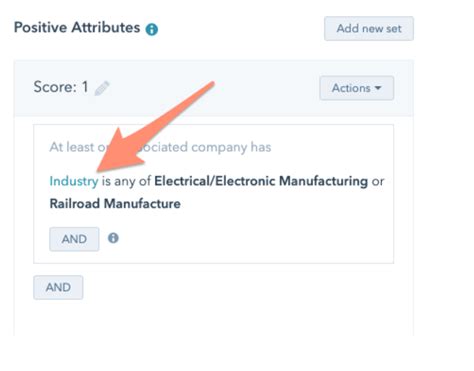Image resolution: width=474 pixels, height=371 pixels.
Task: Click the AND button below the filter card
Action: tap(58, 287)
